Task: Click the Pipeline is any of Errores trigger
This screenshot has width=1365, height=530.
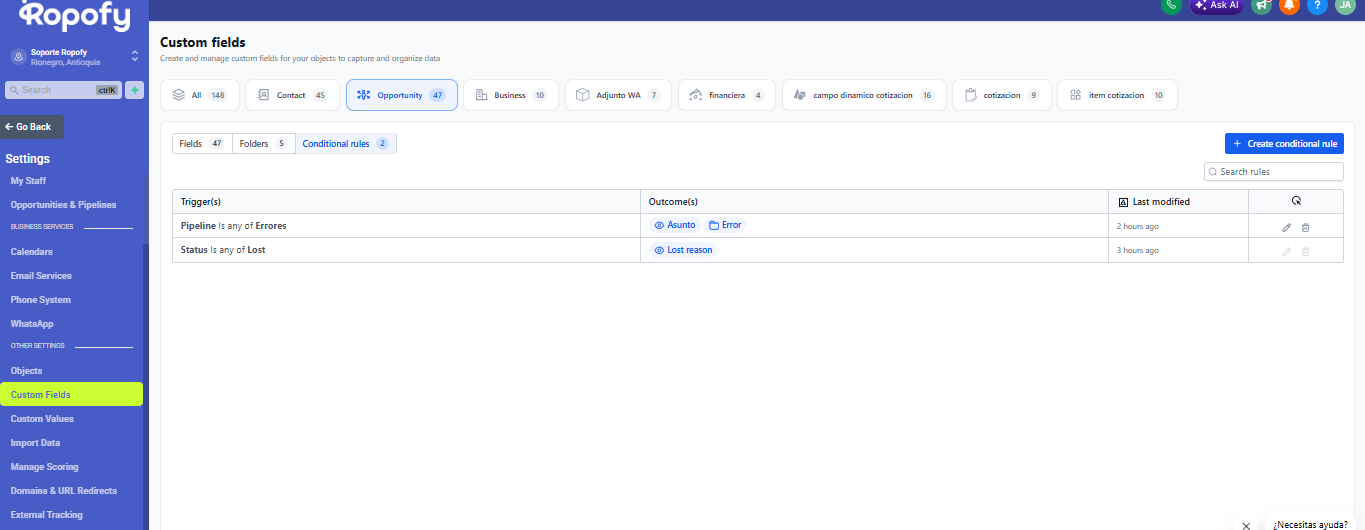Action: click(234, 226)
